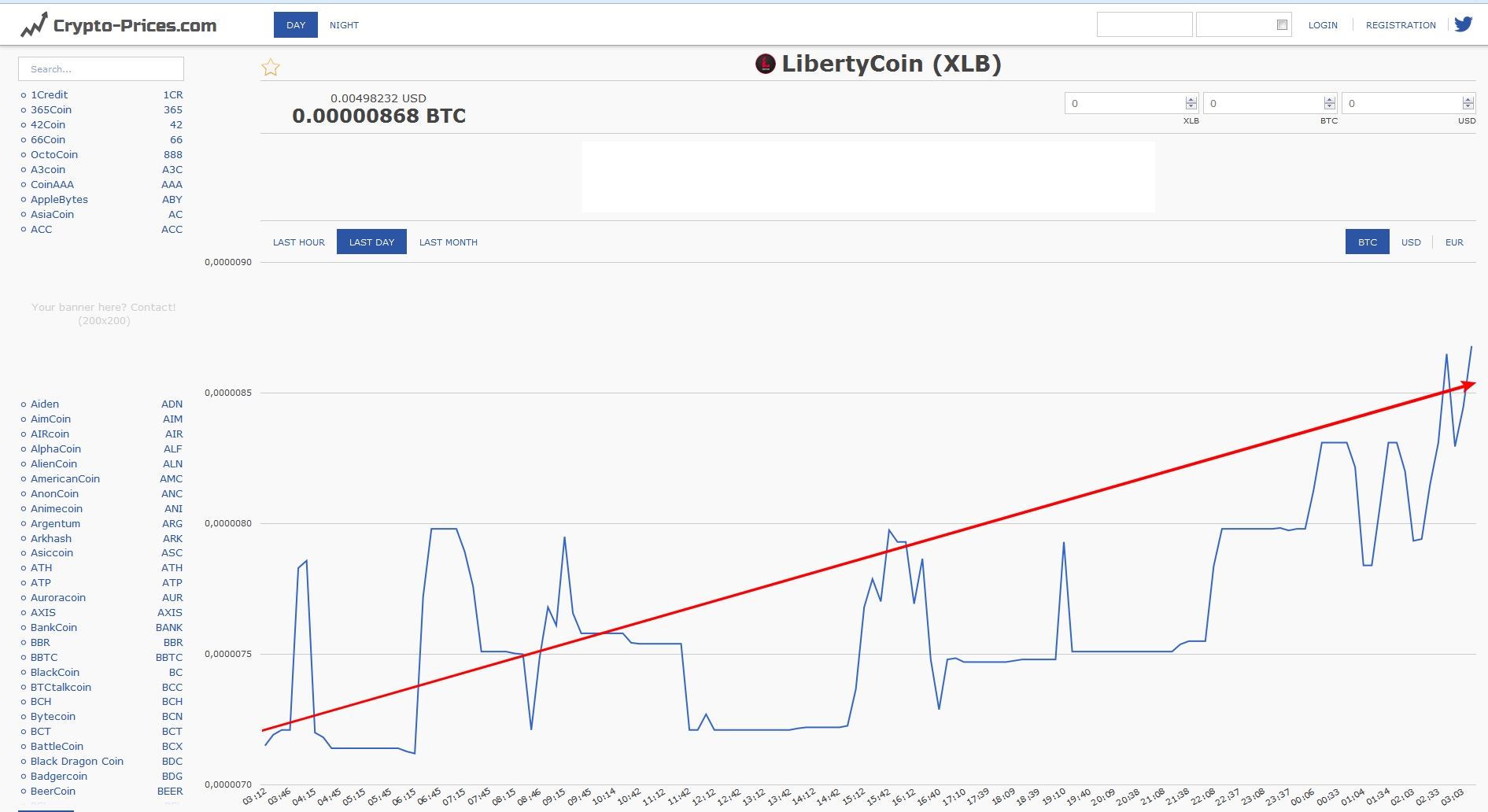Open the LOGIN link
This screenshot has width=1488, height=812.
point(1323,25)
